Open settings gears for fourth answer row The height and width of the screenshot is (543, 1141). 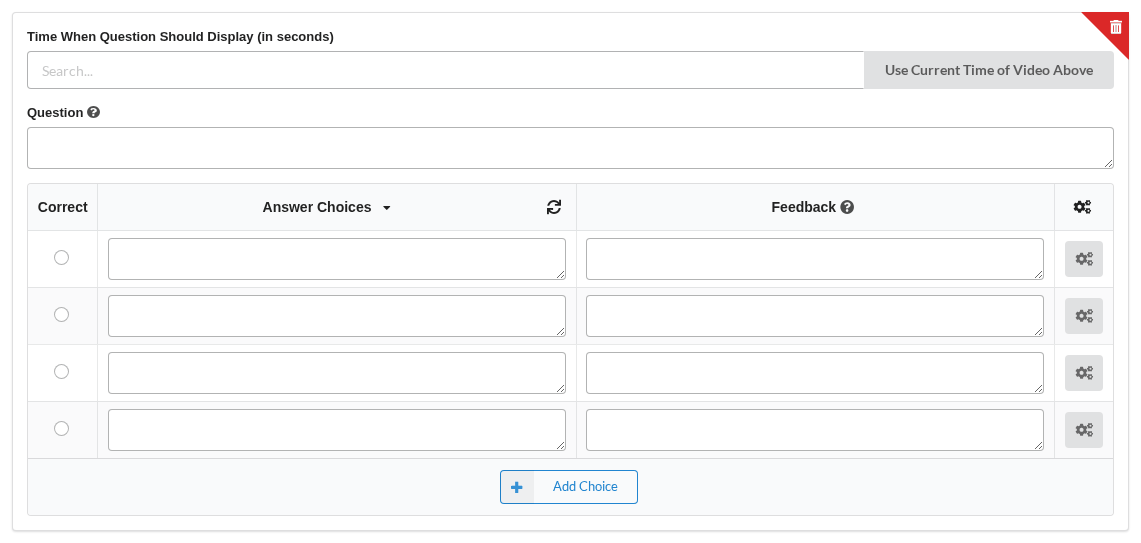(x=1084, y=429)
